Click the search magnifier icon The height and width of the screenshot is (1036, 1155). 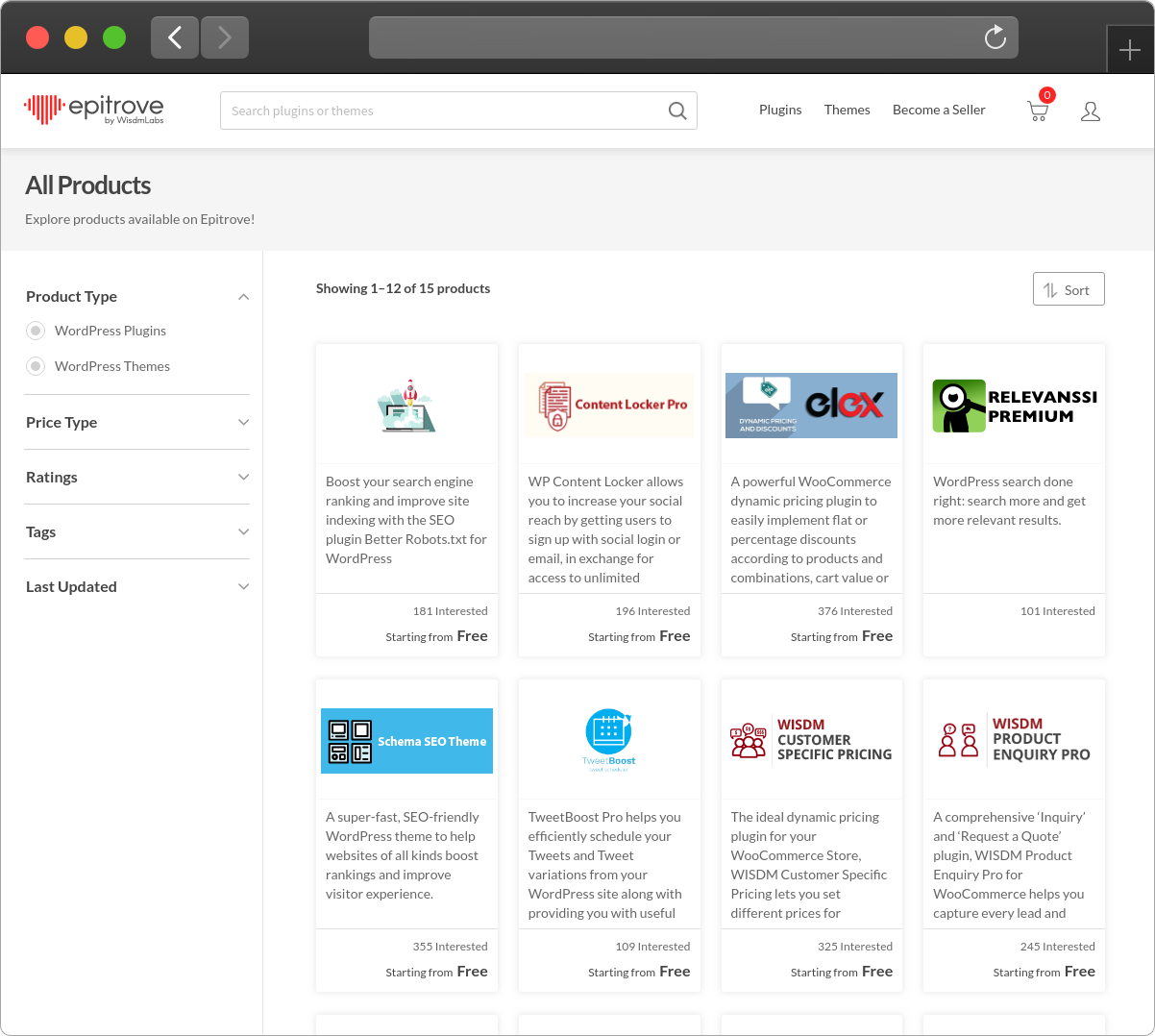click(677, 111)
